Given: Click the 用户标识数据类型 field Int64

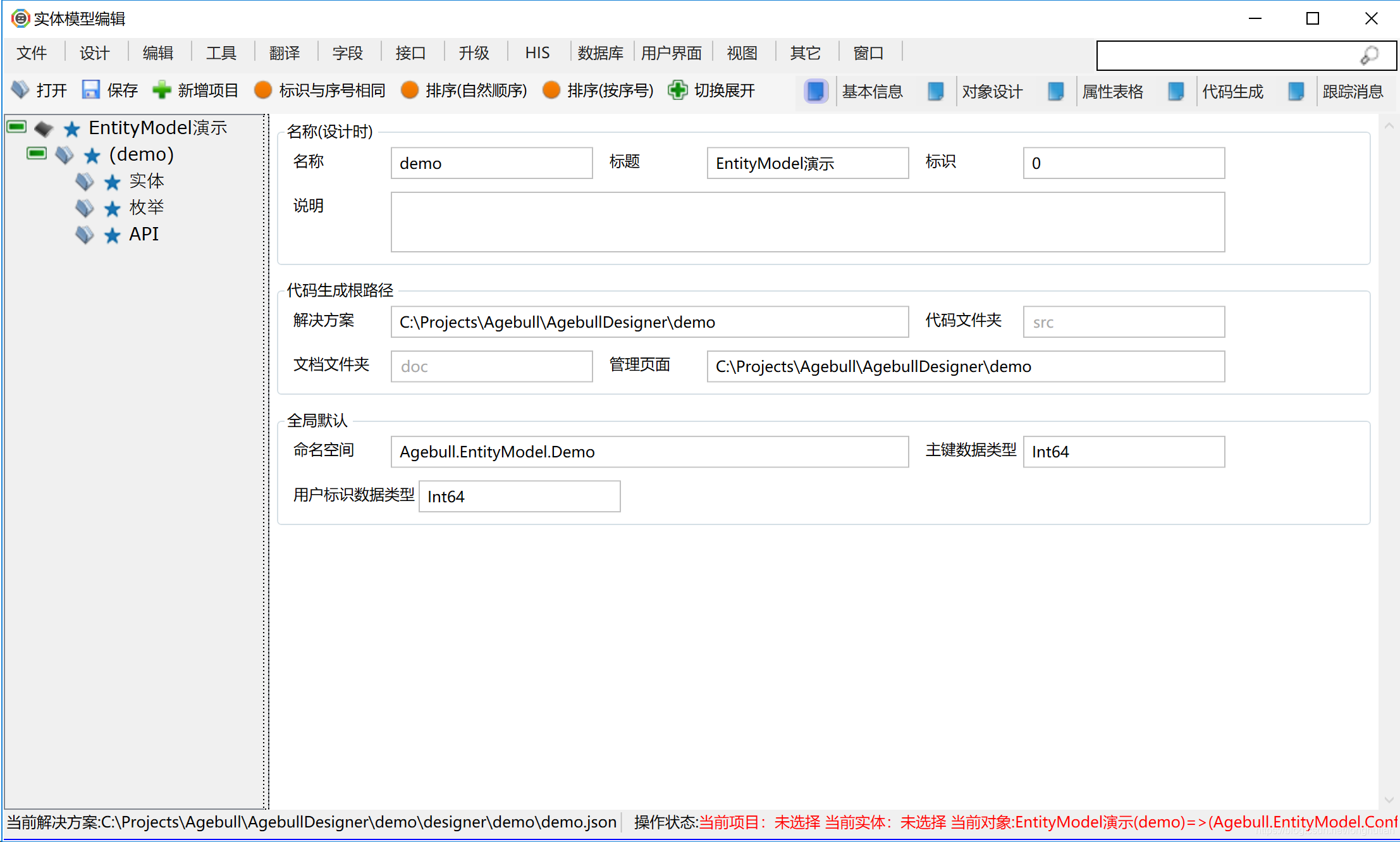Looking at the screenshot, I should tap(520, 497).
